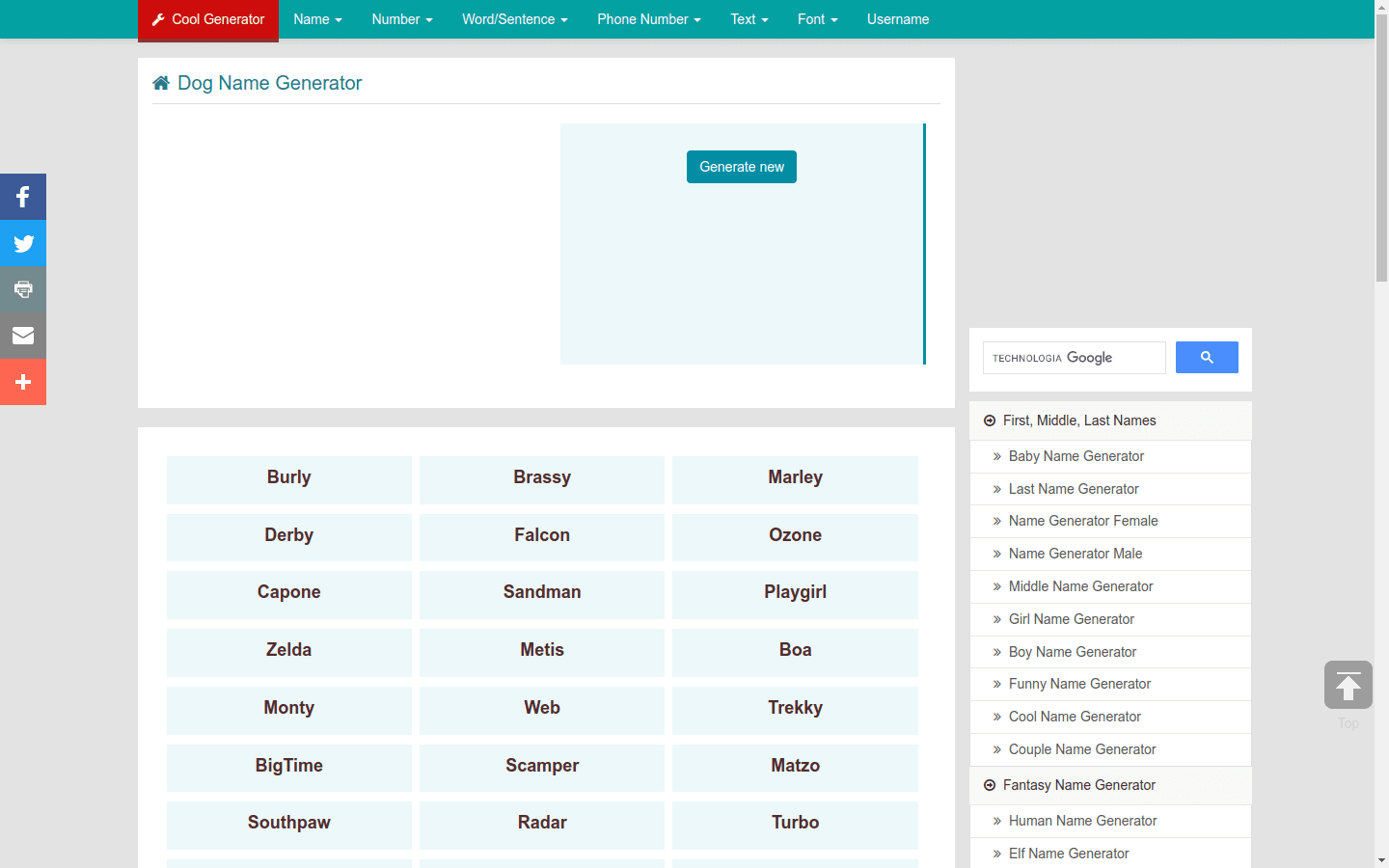Click the Top arrow to scroll up
Image resolution: width=1389 pixels, height=868 pixels.
(1348, 685)
